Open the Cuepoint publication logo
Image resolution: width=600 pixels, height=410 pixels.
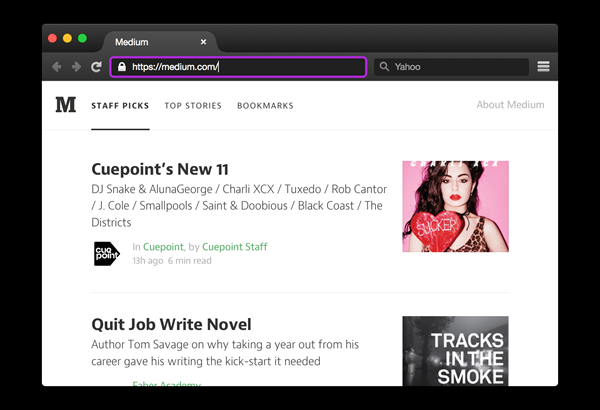pos(107,253)
